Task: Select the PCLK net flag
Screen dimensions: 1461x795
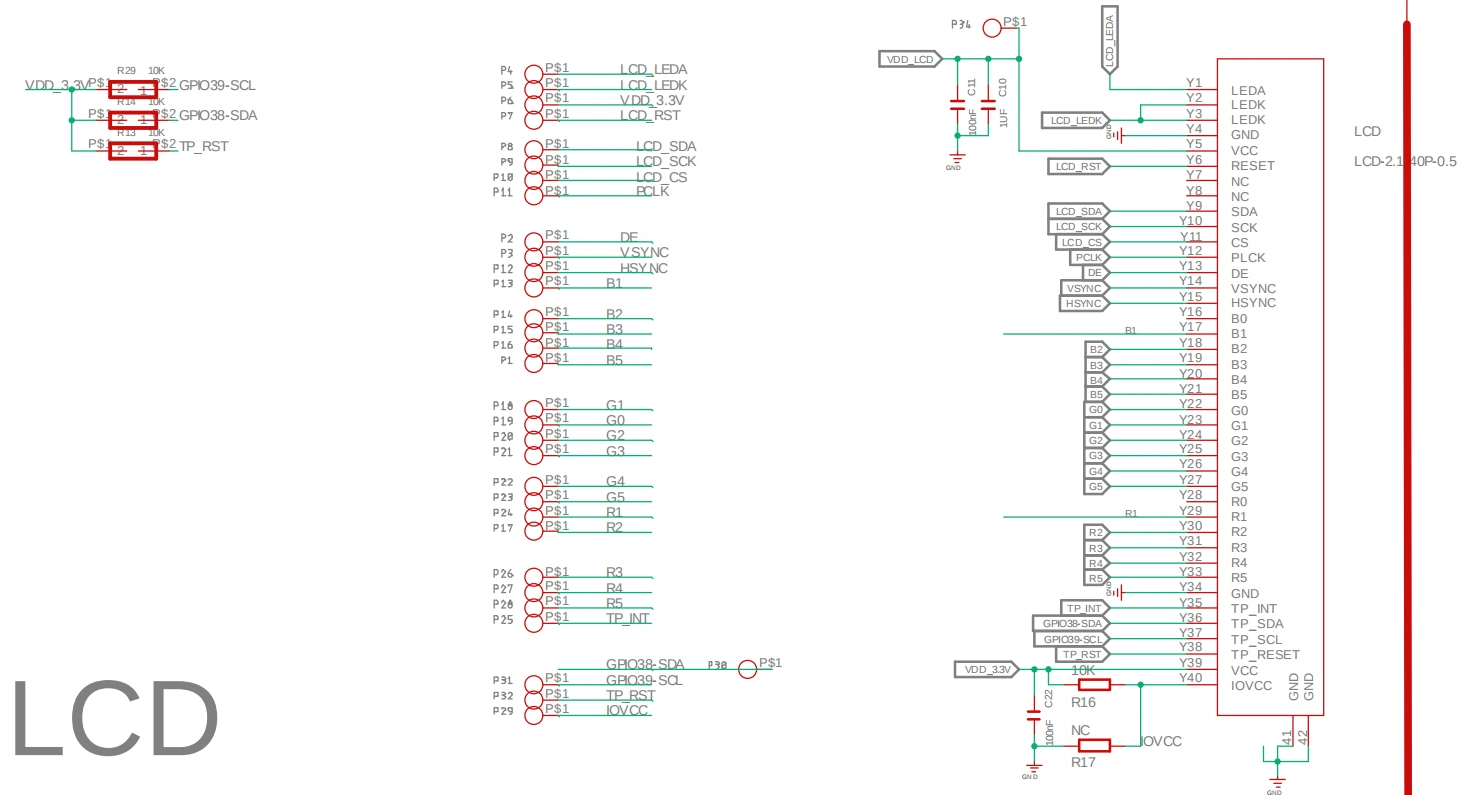Action: [x=1091, y=258]
